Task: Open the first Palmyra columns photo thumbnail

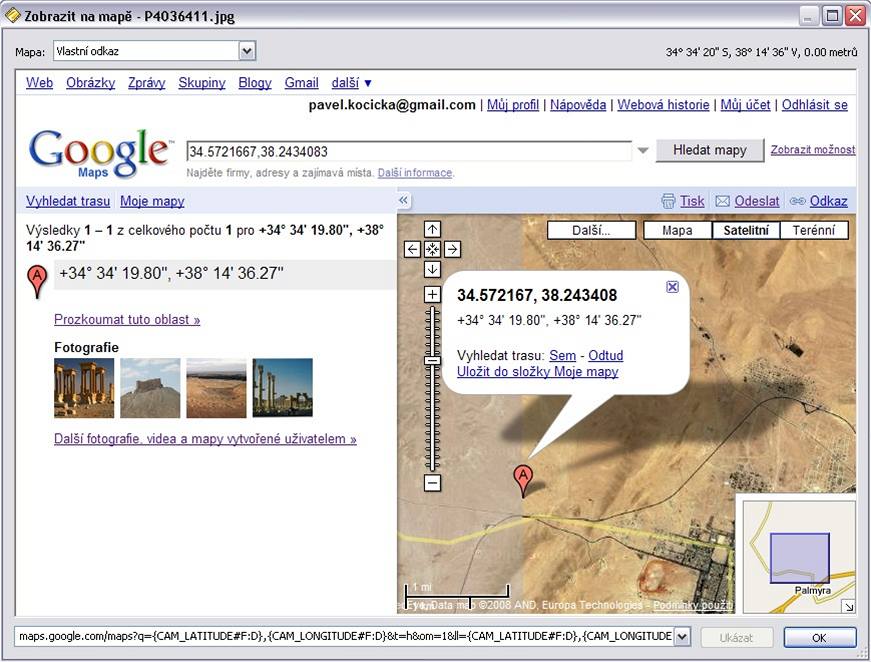Action: (84, 388)
